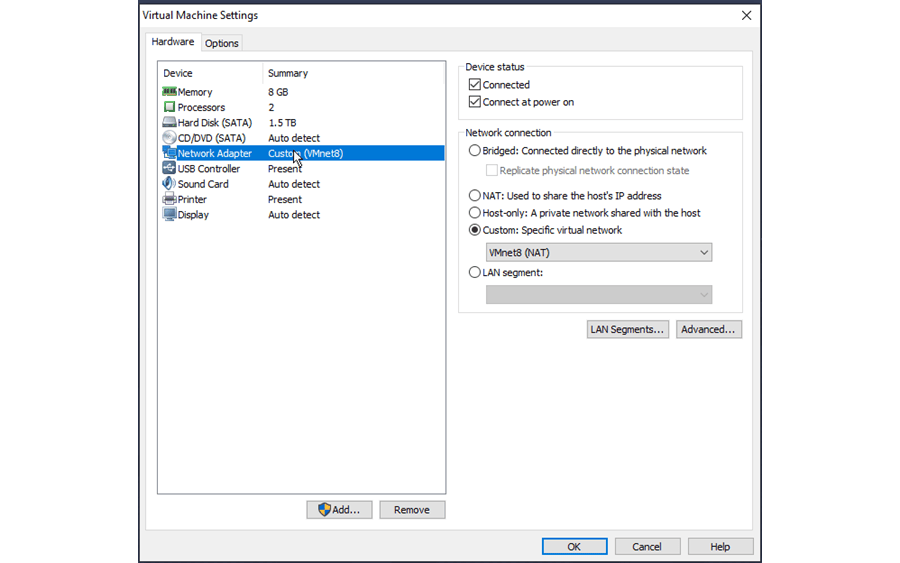
Task: Check Replicate physical network connection state
Action: point(492,170)
